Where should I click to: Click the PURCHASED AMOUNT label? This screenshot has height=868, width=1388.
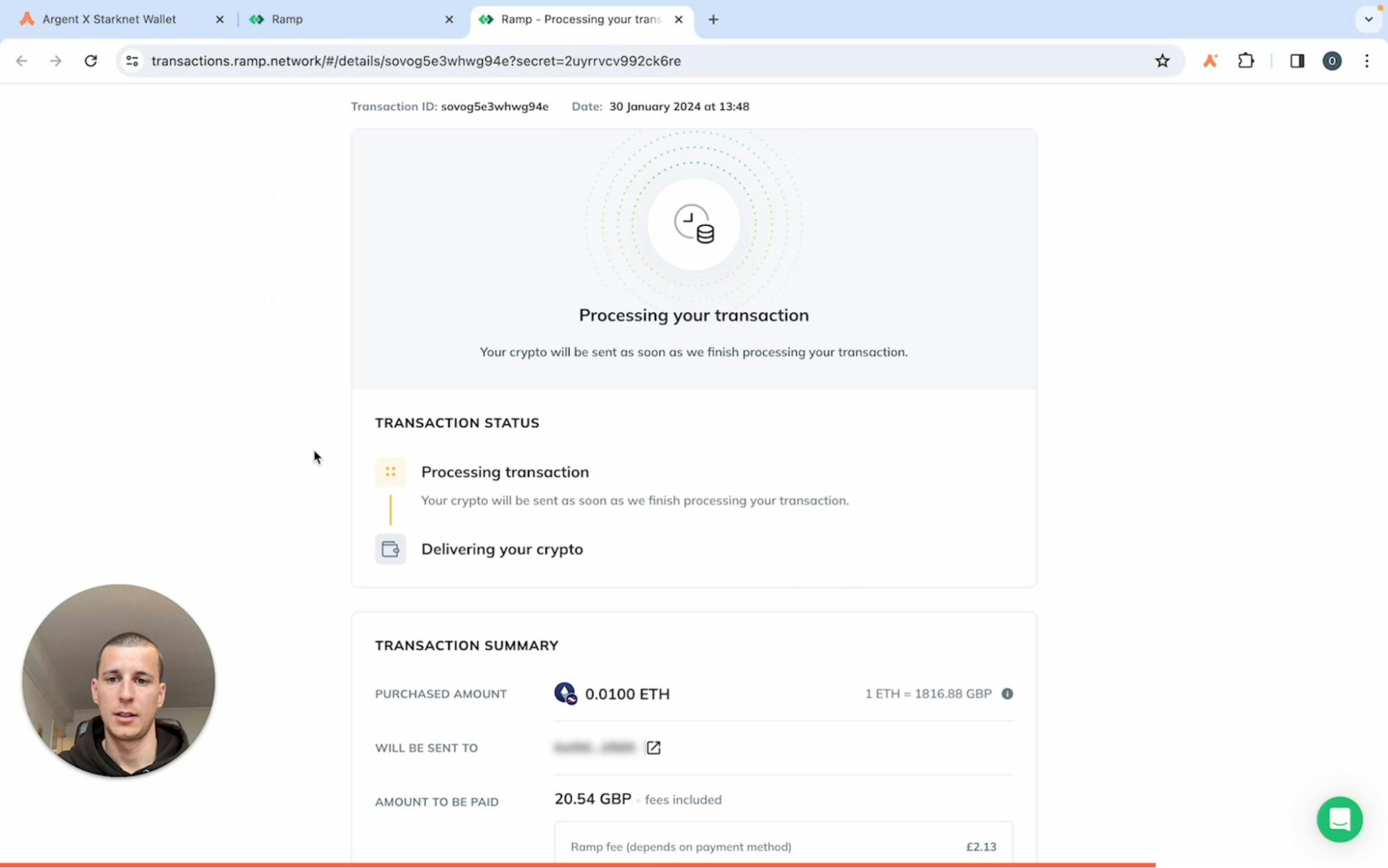tap(441, 694)
